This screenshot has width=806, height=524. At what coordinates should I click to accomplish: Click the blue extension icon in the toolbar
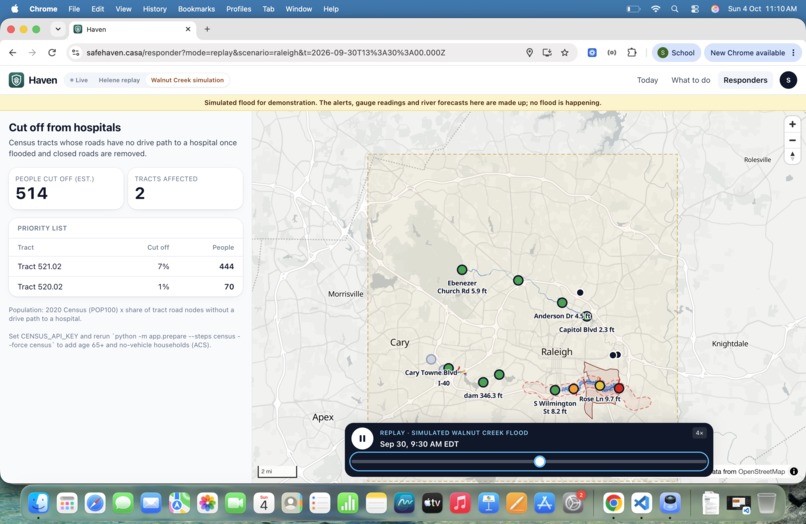pyautogui.click(x=592, y=52)
